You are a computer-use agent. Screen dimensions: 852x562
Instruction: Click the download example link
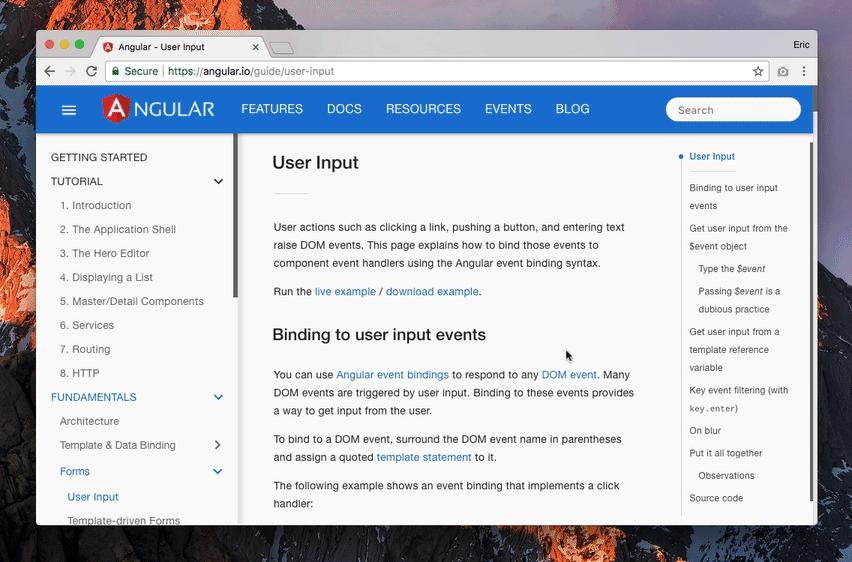point(432,292)
